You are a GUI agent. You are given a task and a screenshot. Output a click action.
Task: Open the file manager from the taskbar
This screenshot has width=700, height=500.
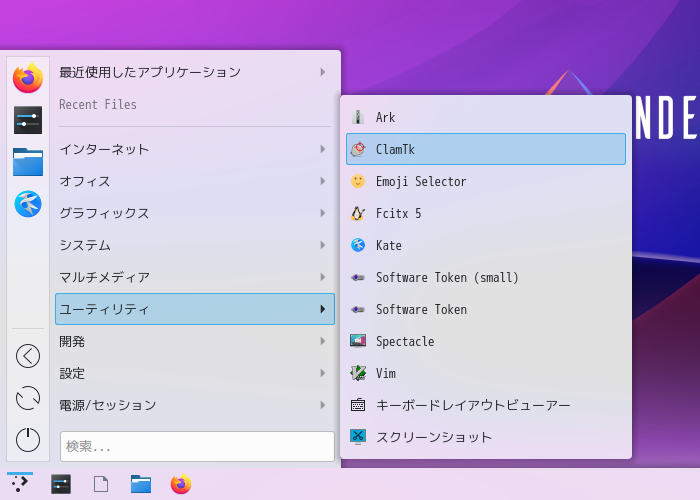141,484
